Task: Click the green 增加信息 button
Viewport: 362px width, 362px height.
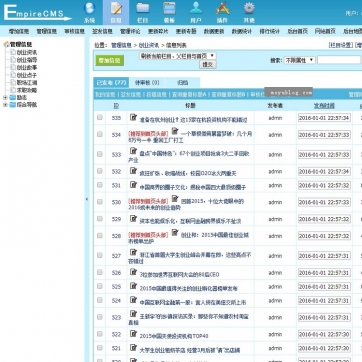Action: pyautogui.click(x=110, y=61)
